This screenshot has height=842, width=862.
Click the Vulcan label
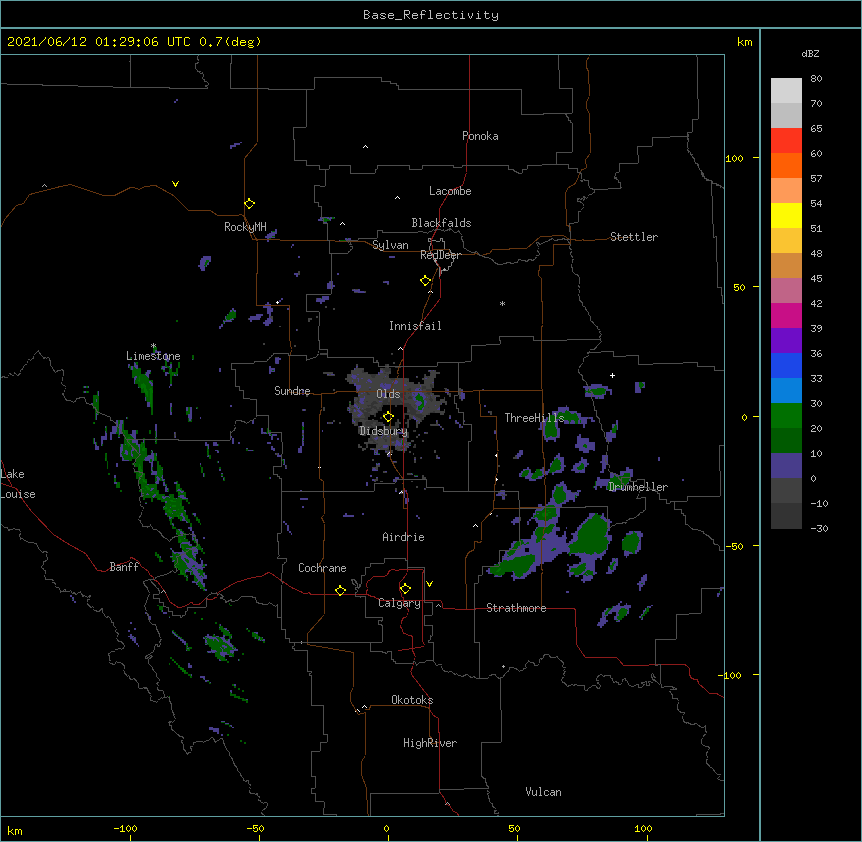(x=543, y=792)
